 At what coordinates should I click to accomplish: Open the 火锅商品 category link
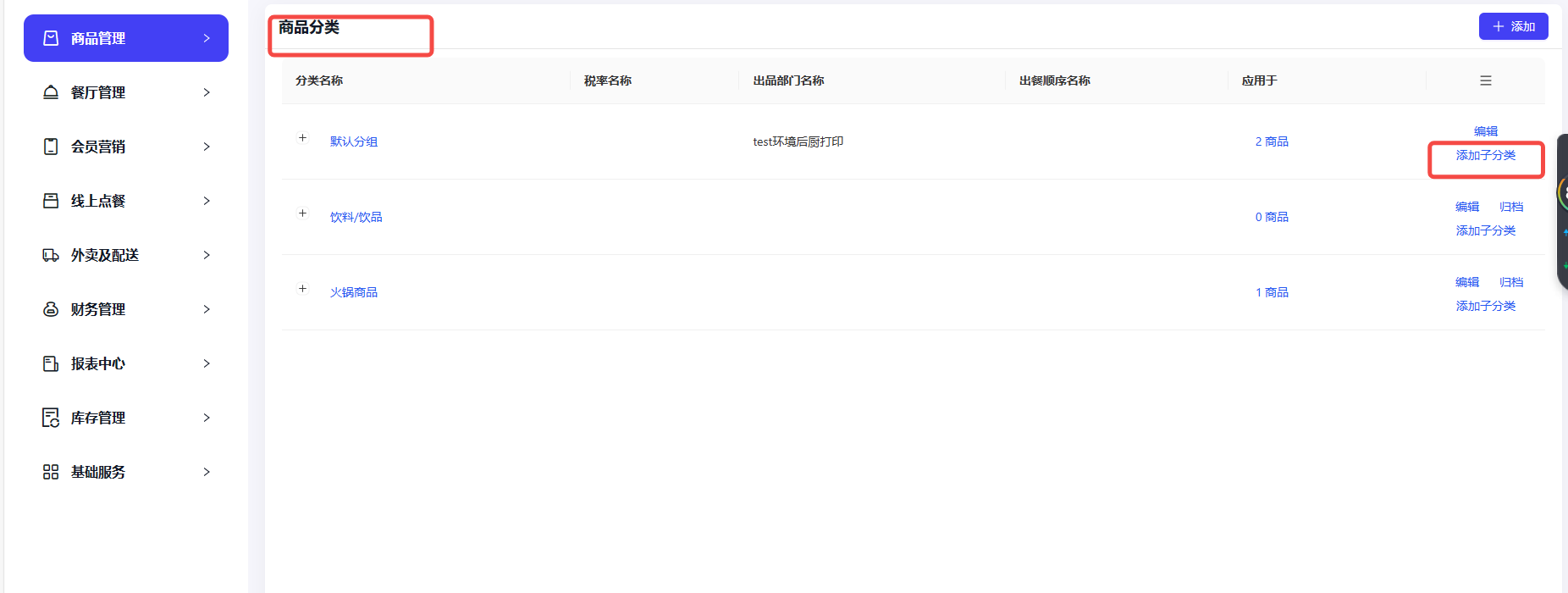(354, 292)
